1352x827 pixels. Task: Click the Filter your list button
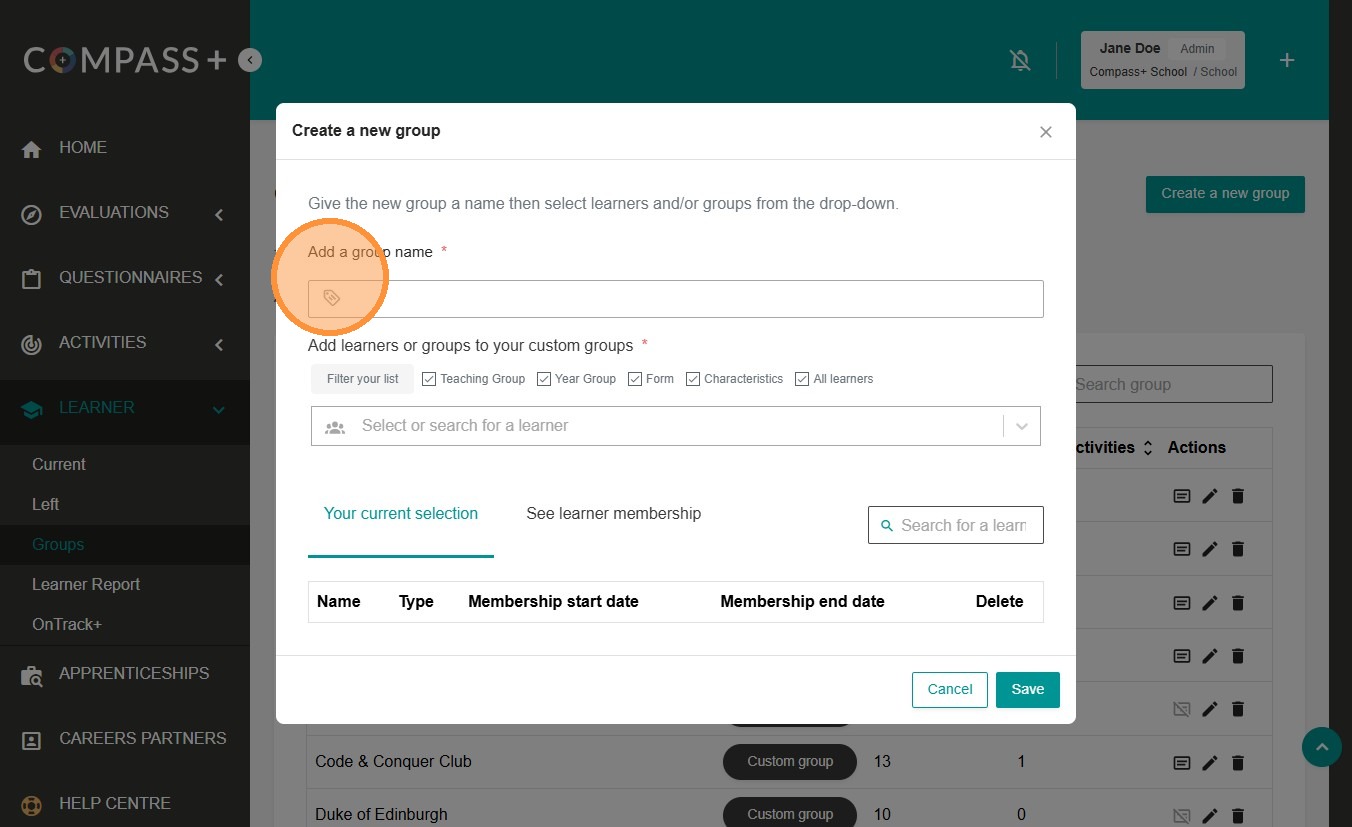[363, 379]
